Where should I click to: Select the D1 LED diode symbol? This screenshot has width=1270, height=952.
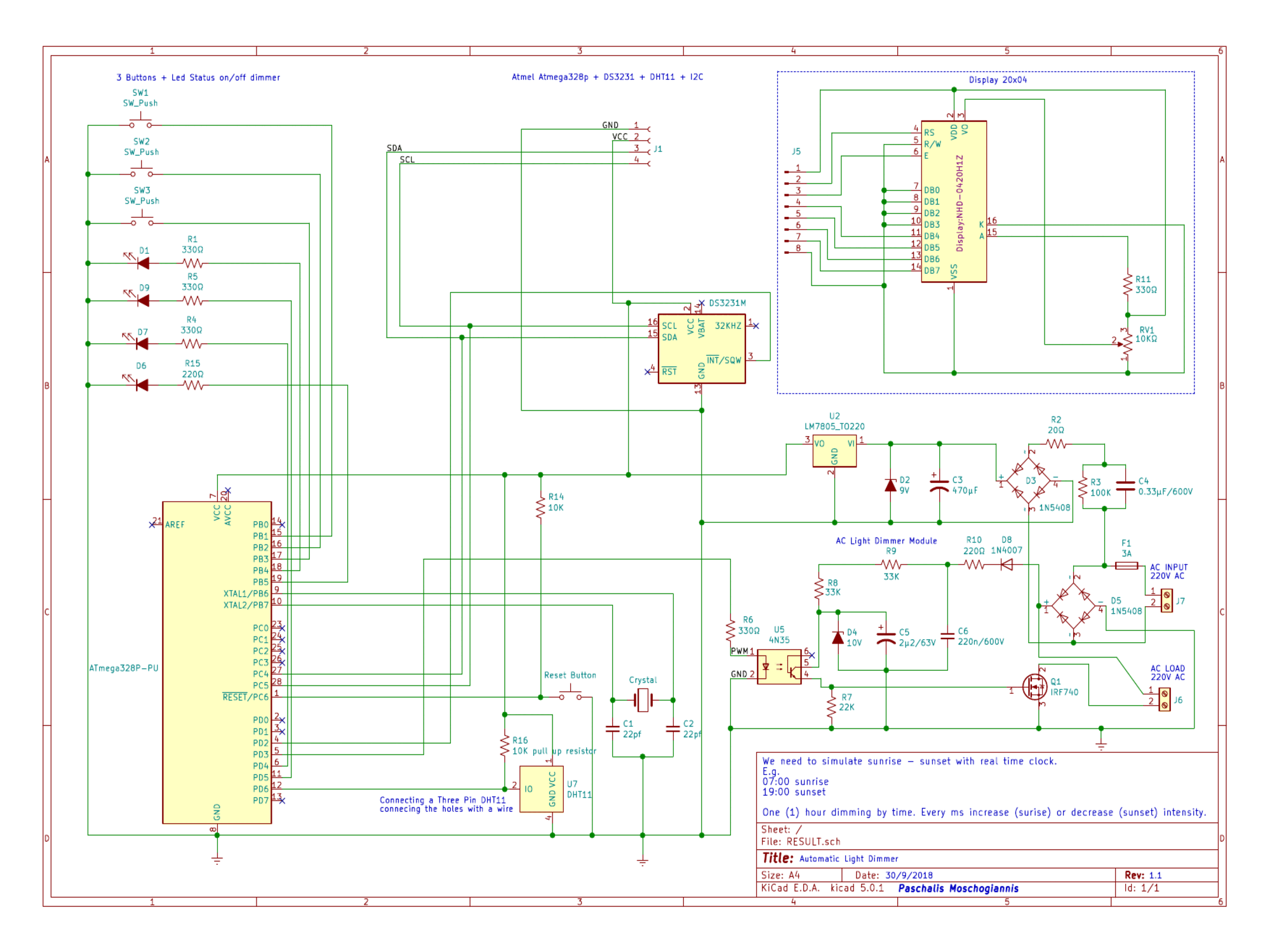[x=143, y=263]
